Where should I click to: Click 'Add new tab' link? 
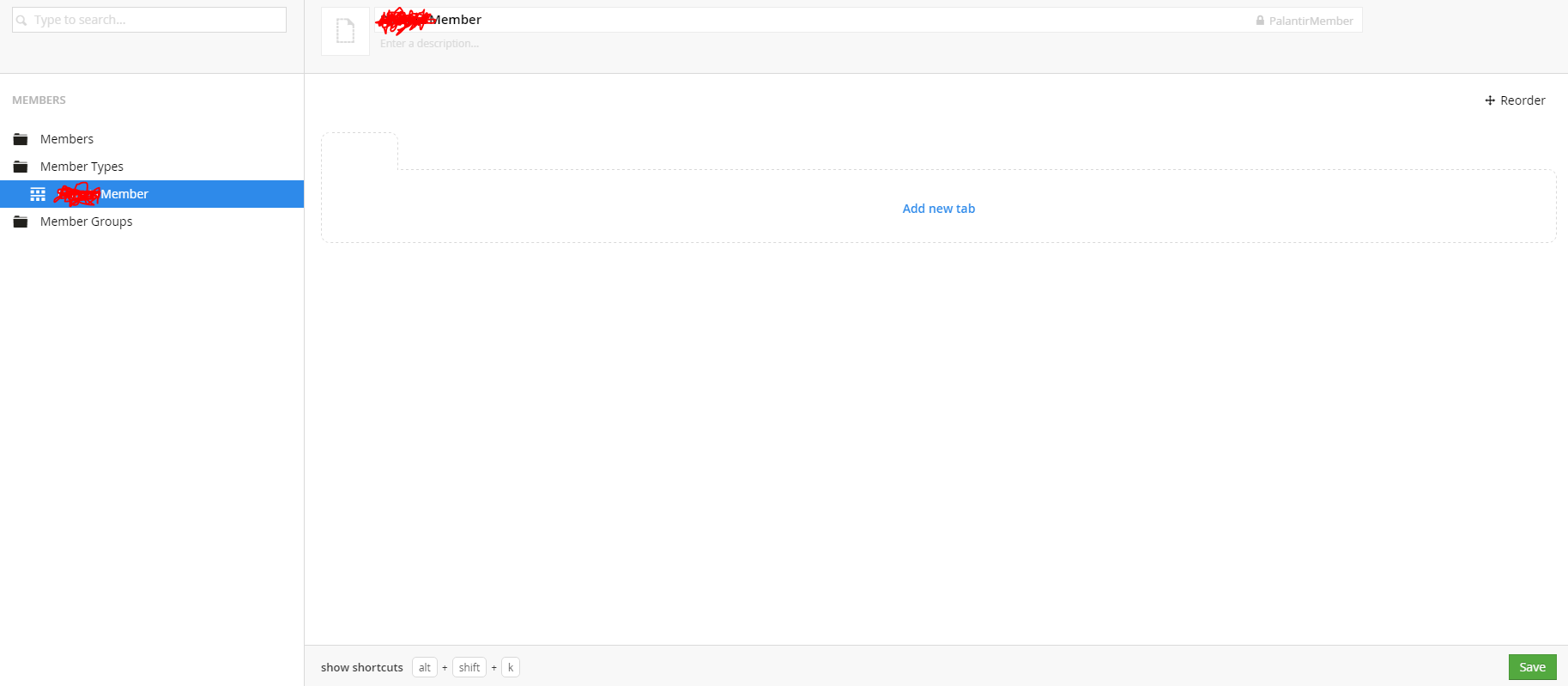tap(939, 209)
